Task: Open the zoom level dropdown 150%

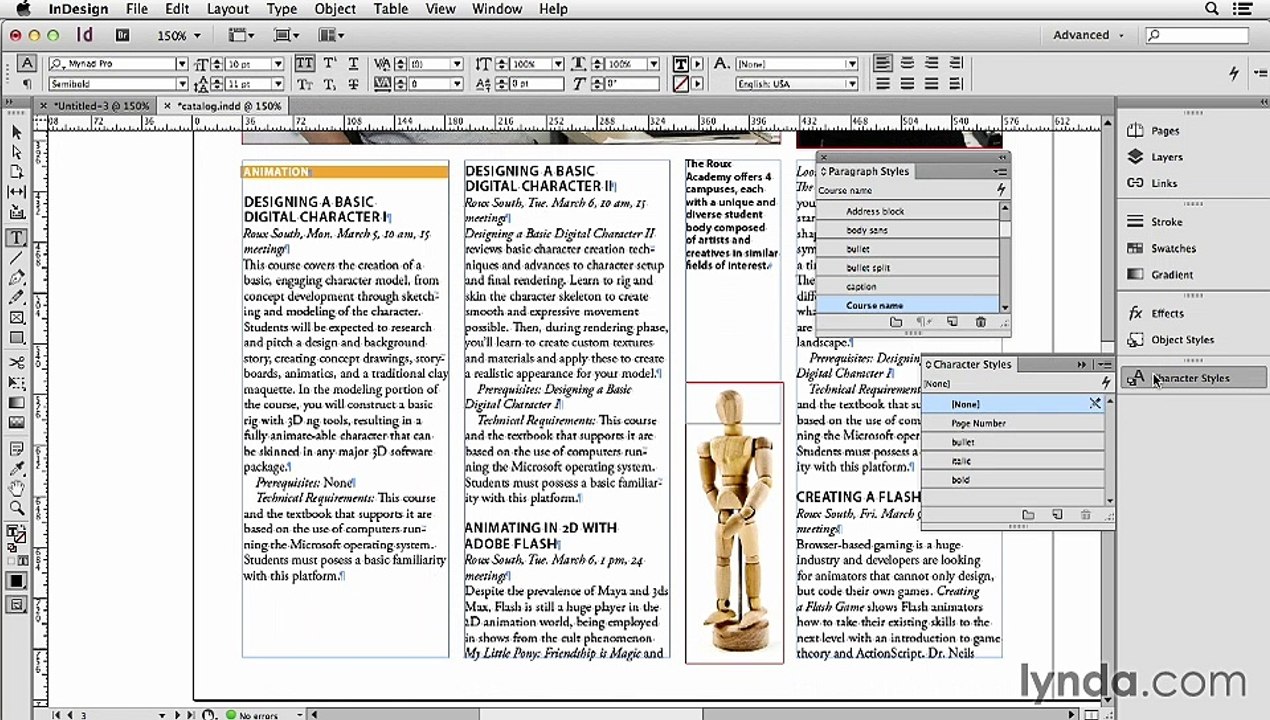Action: pos(196,35)
